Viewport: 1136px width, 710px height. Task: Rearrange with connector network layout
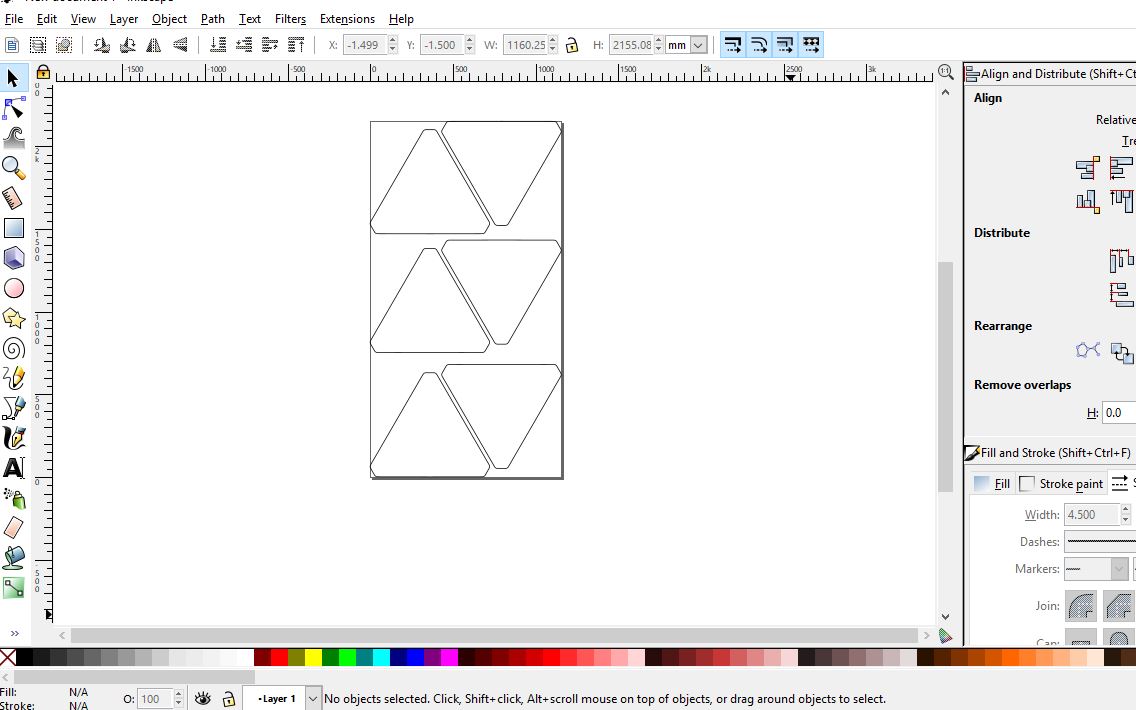(1087, 351)
